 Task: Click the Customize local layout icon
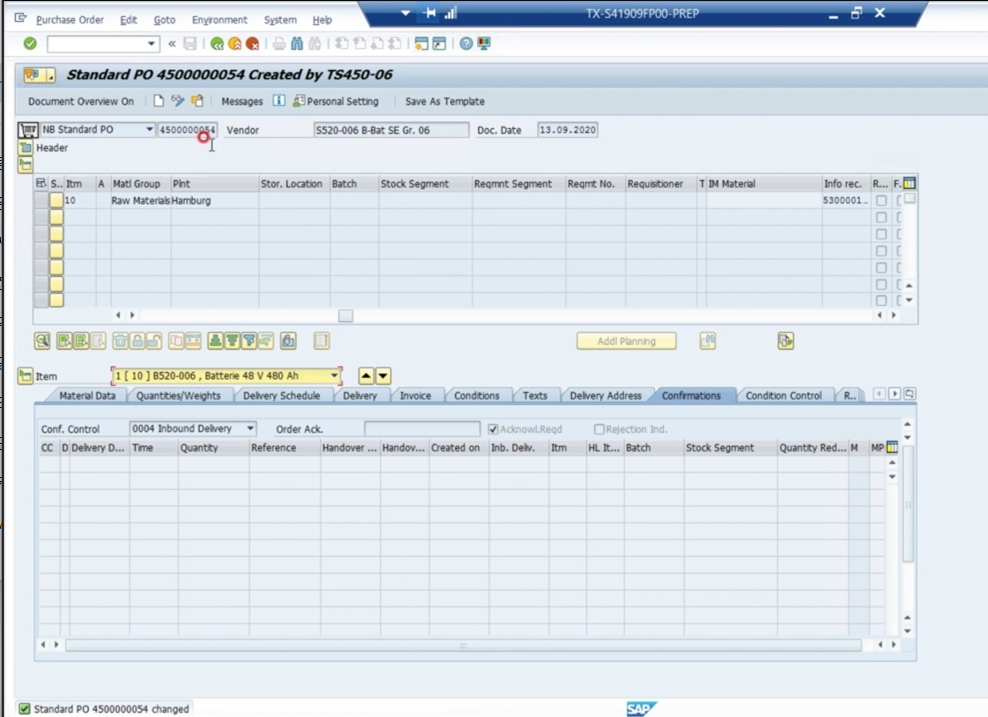pos(484,43)
